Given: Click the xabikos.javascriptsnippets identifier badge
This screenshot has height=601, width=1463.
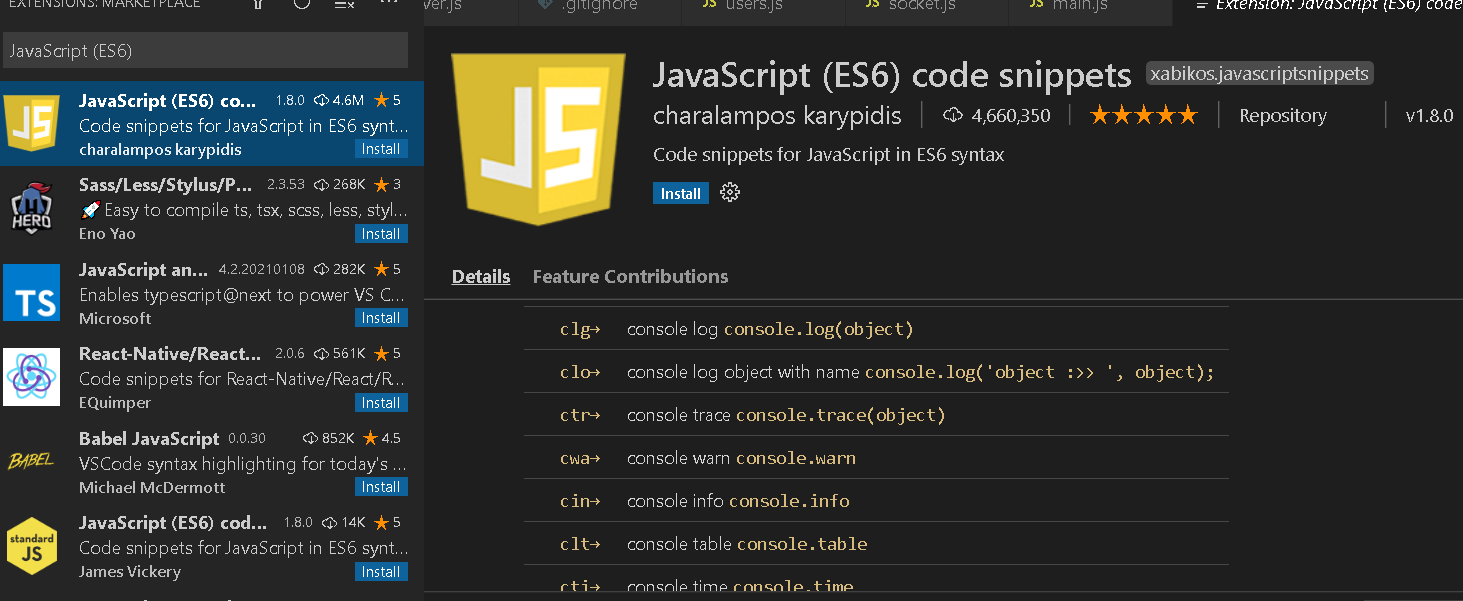Looking at the screenshot, I should point(1260,74).
